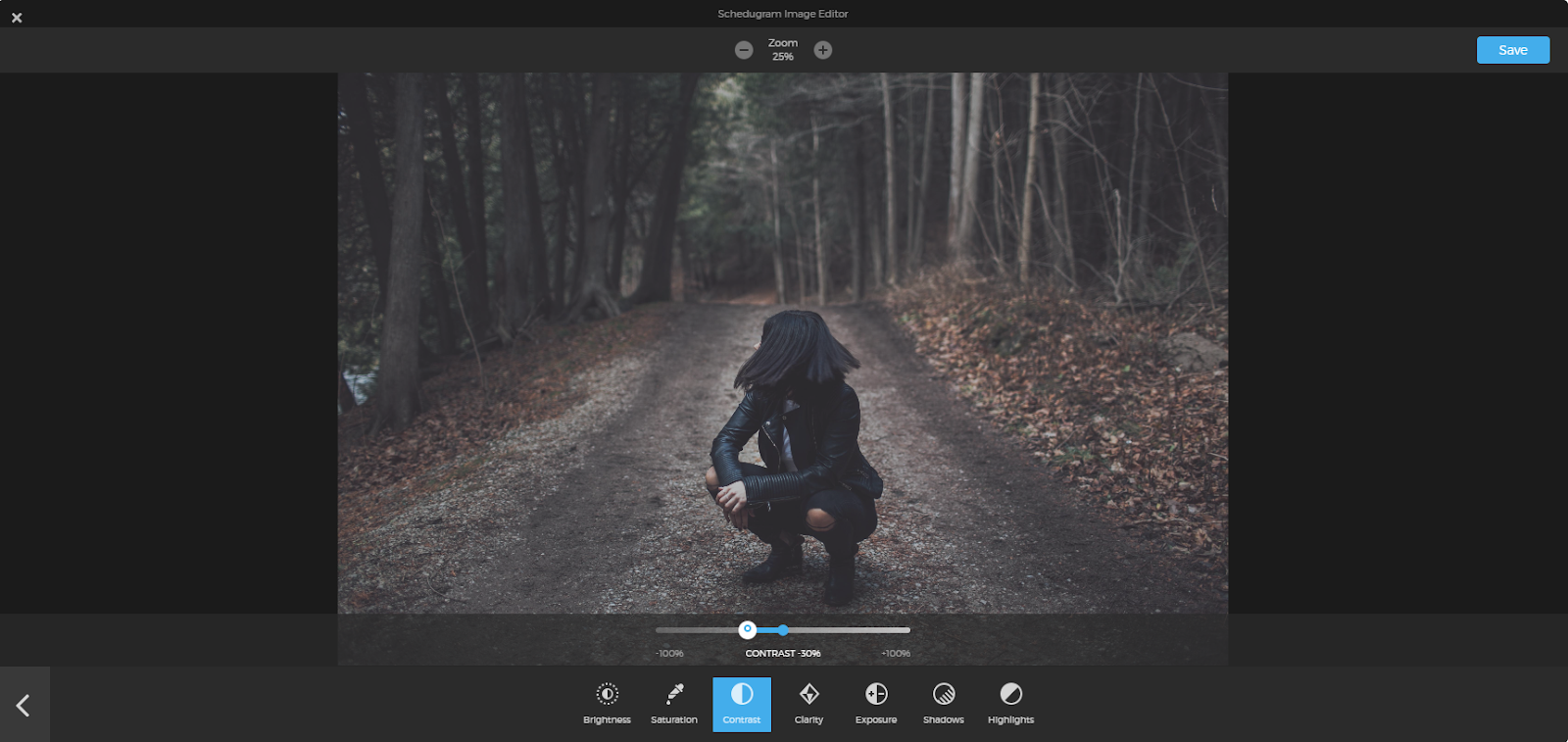The width and height of the screenshot is (1568, 742).
Task: Click the blue midpoint on contrast slider
Action: click(783, 630)
